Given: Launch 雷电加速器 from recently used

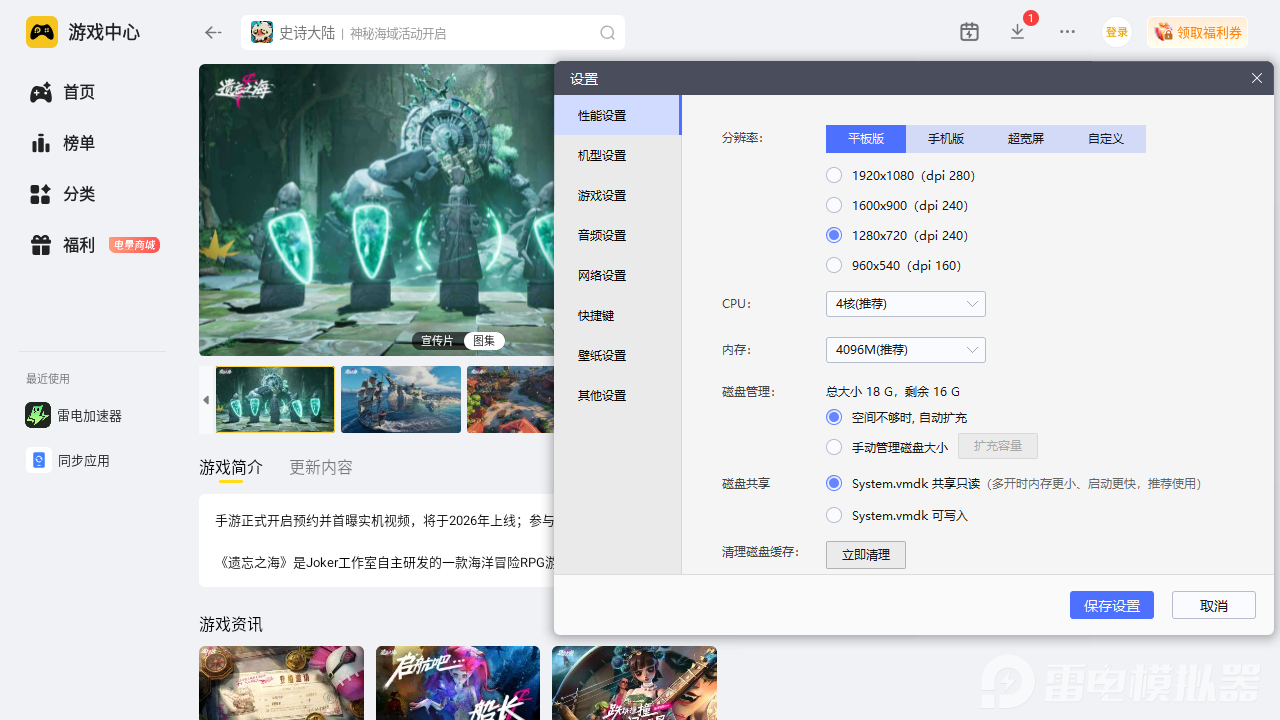Looking at the screenshot, I should point(88,416).
